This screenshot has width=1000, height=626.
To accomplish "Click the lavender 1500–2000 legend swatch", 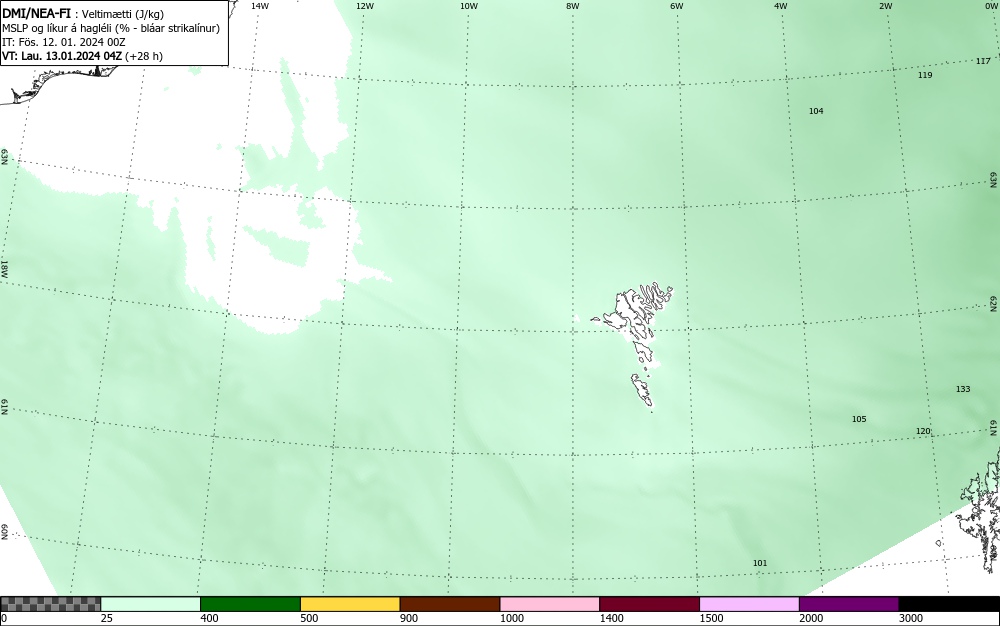I will [x=749, y=604].
